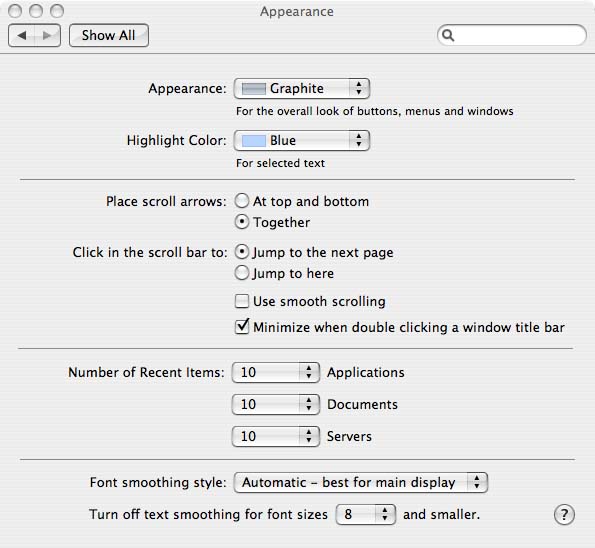
Task: Open Font smoothing style dropdown
Action: click(x=360, y=482)
